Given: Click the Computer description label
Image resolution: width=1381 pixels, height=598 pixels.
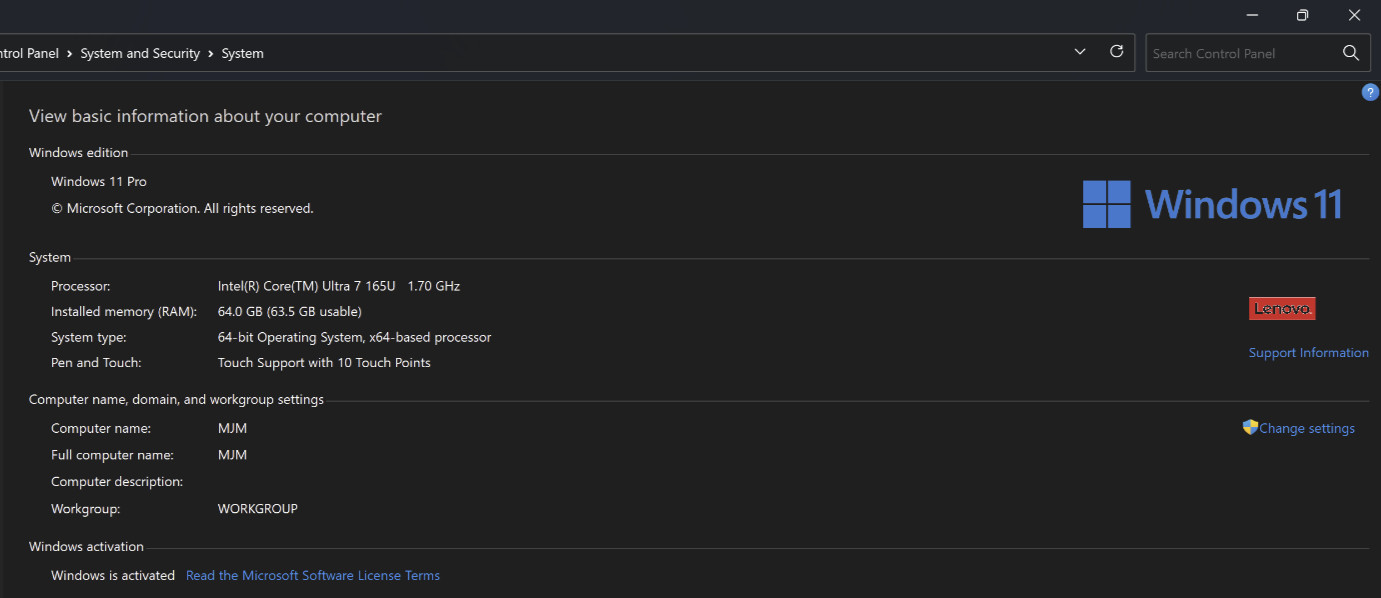Looking at the screenshot, I should coord(117,482).
